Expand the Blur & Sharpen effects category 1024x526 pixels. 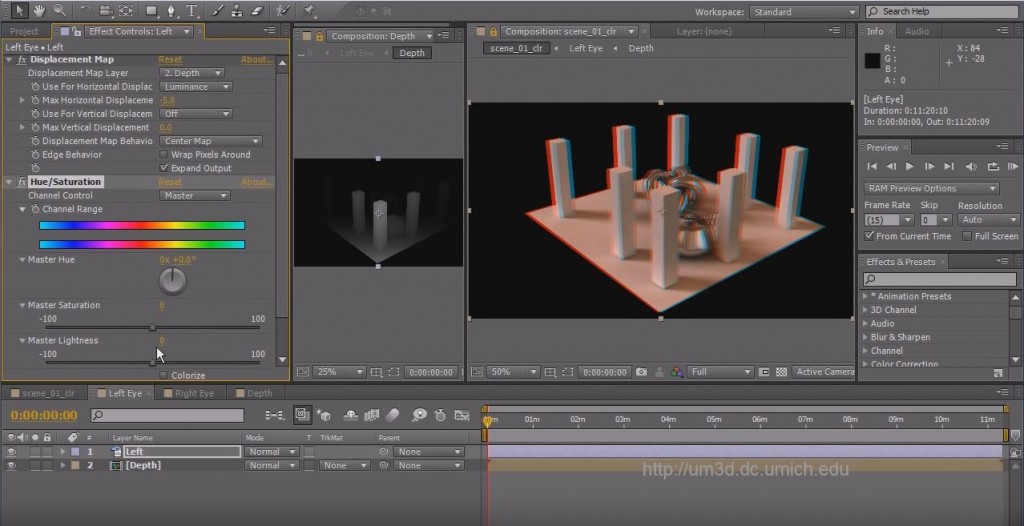click(866, 337)
